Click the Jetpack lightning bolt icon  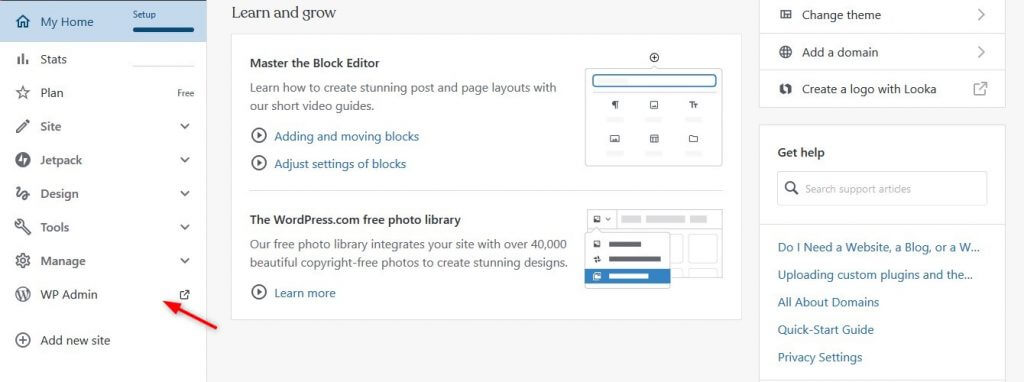pyautogui.click(x=23, y=160)
